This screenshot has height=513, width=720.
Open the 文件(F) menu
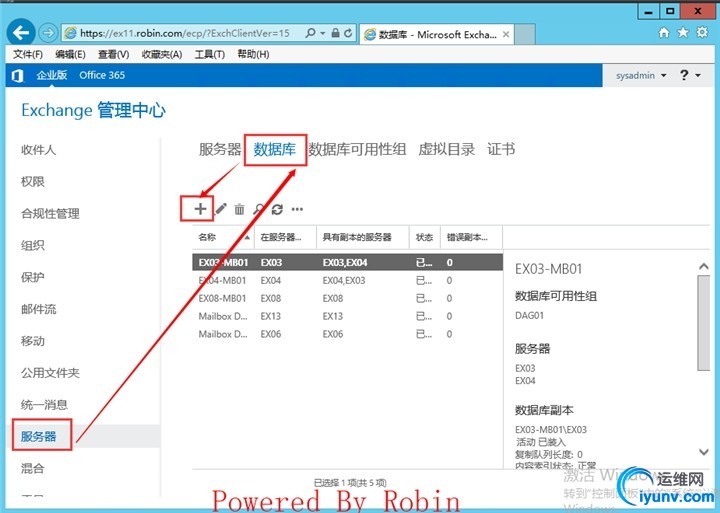click(x=28, y=55)
